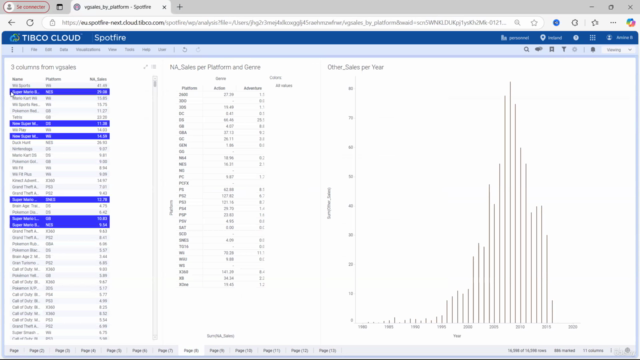
Task: Switch to Page (2) tab
Action: [x=37, y=351]
